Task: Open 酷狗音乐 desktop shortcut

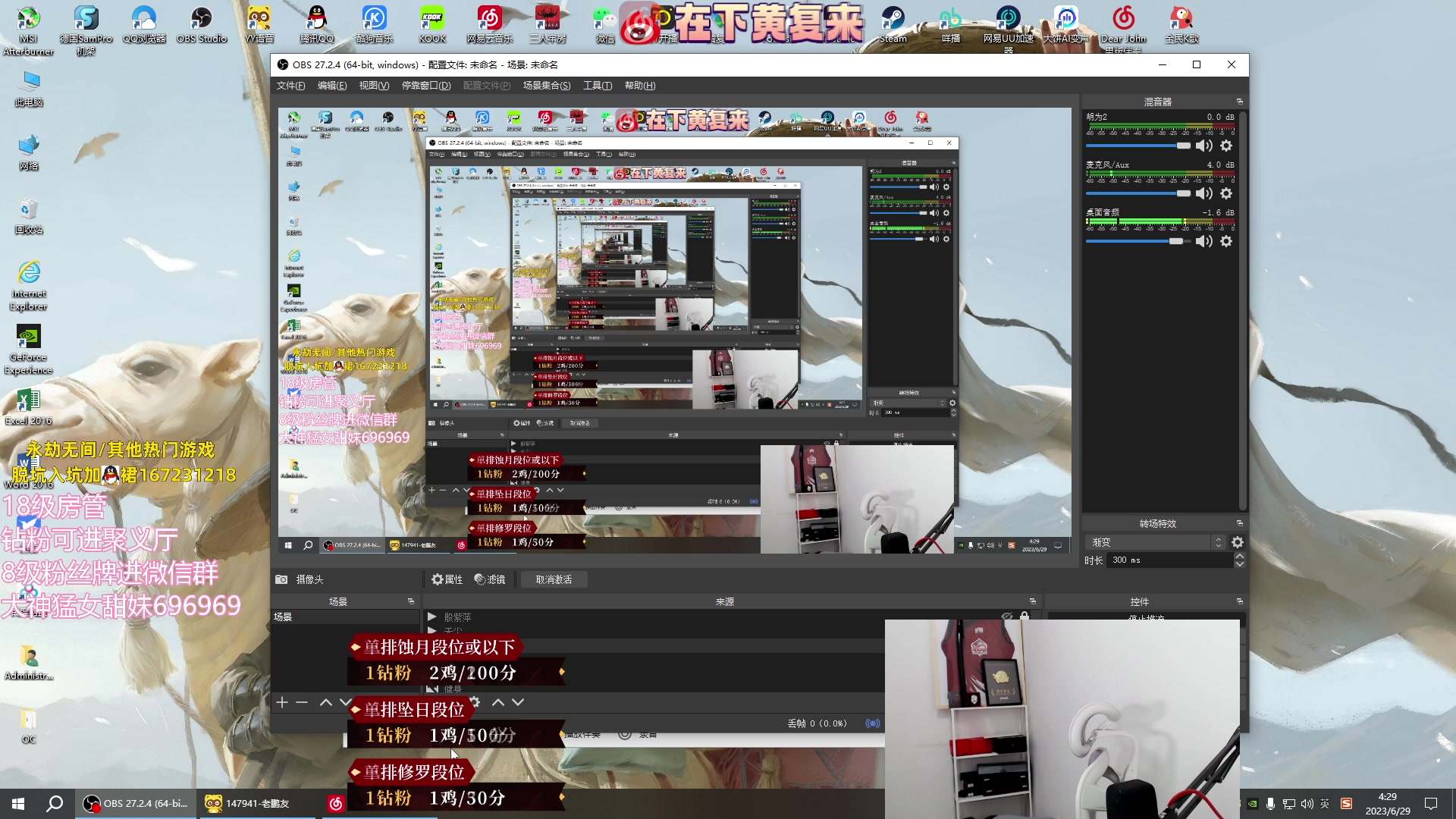Action: (x=375, y=25)
